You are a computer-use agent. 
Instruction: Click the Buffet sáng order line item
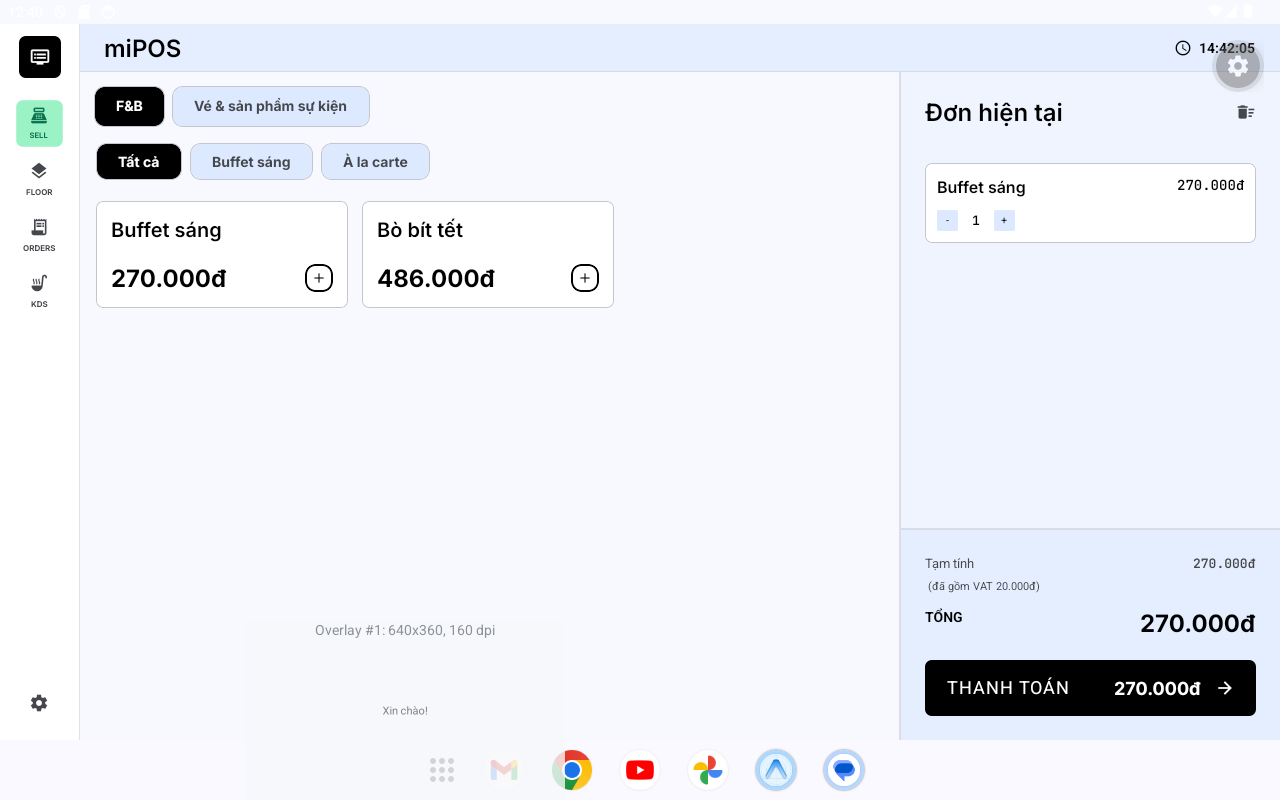click(x=1090, y=203)
